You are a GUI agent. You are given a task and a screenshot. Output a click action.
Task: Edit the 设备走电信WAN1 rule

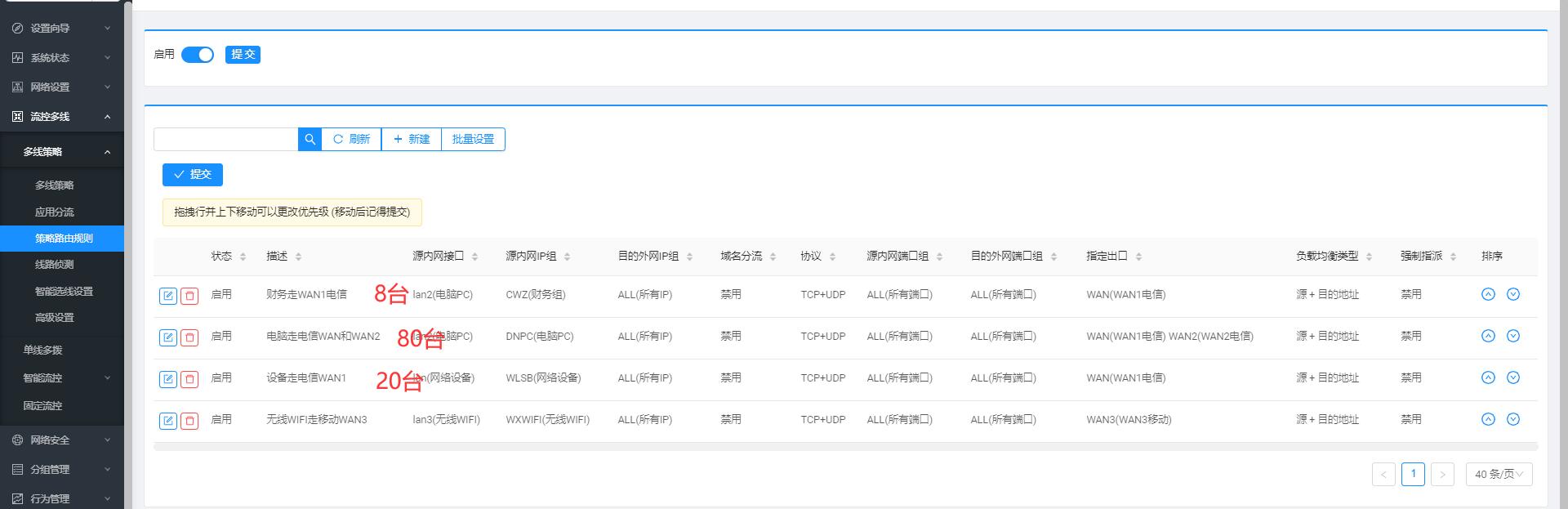[167, 379]
